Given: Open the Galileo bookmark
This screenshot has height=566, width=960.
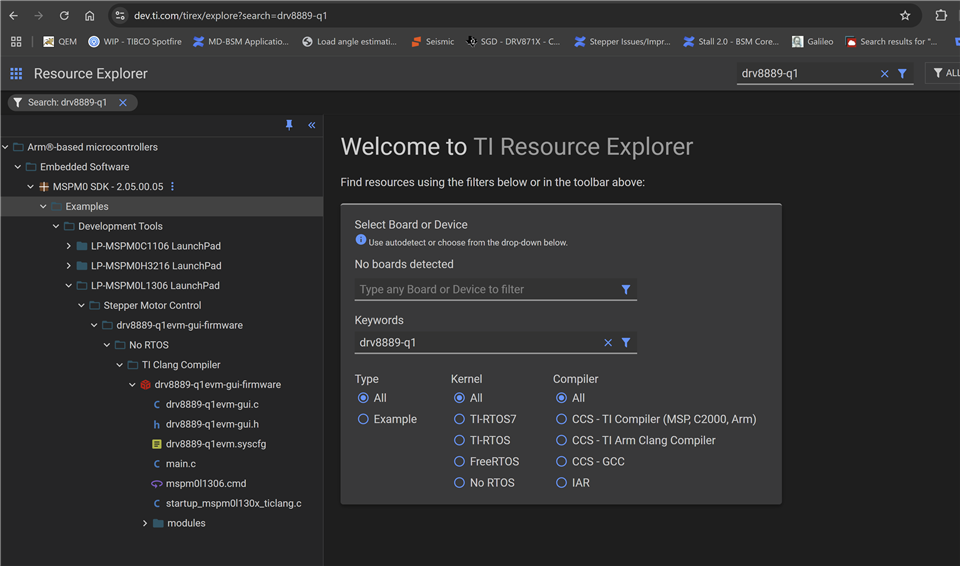Looking at the screenshot, I should [x=812, y=42].
